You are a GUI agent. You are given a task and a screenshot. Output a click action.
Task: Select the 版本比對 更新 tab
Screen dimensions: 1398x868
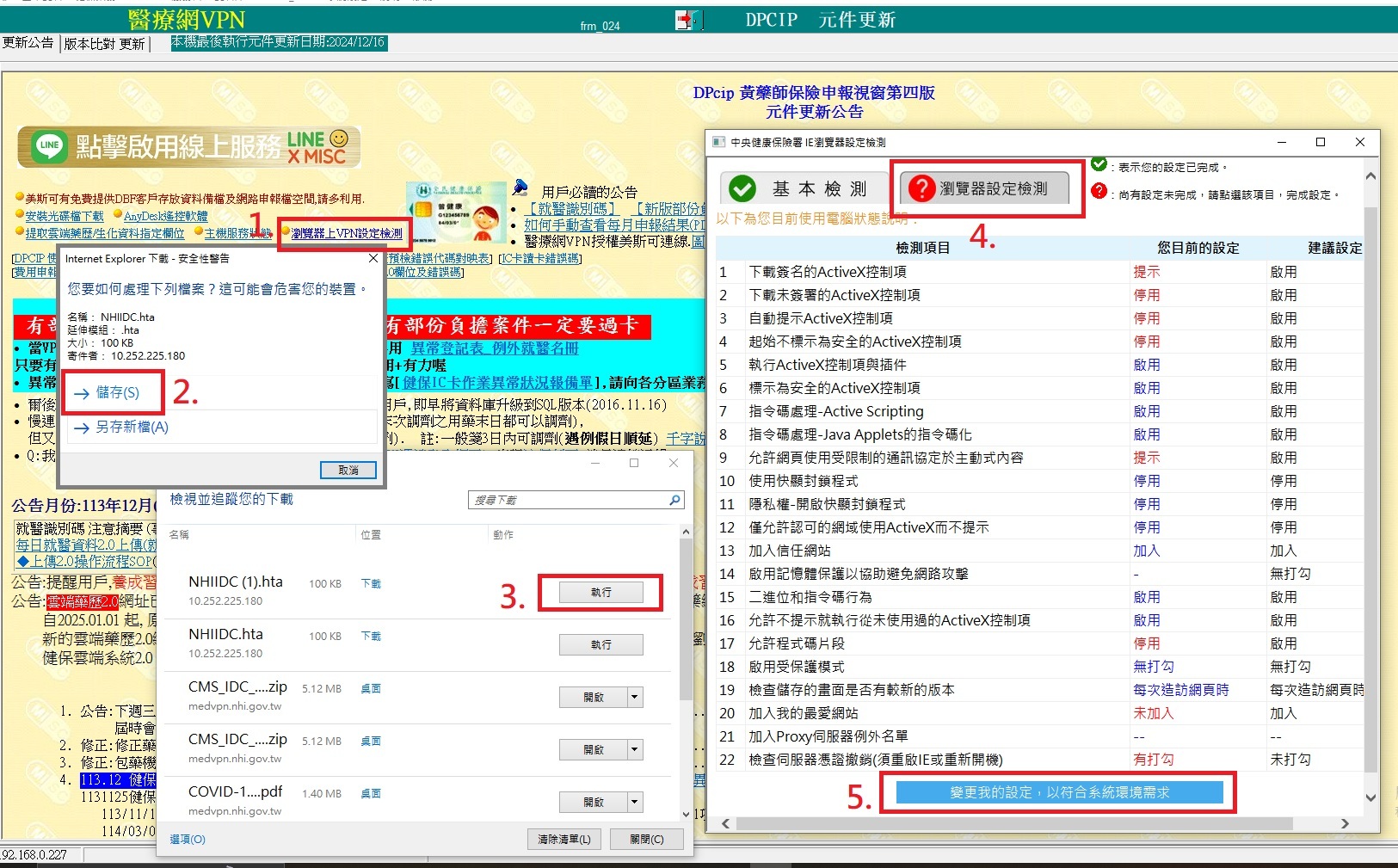click(104, 44)
